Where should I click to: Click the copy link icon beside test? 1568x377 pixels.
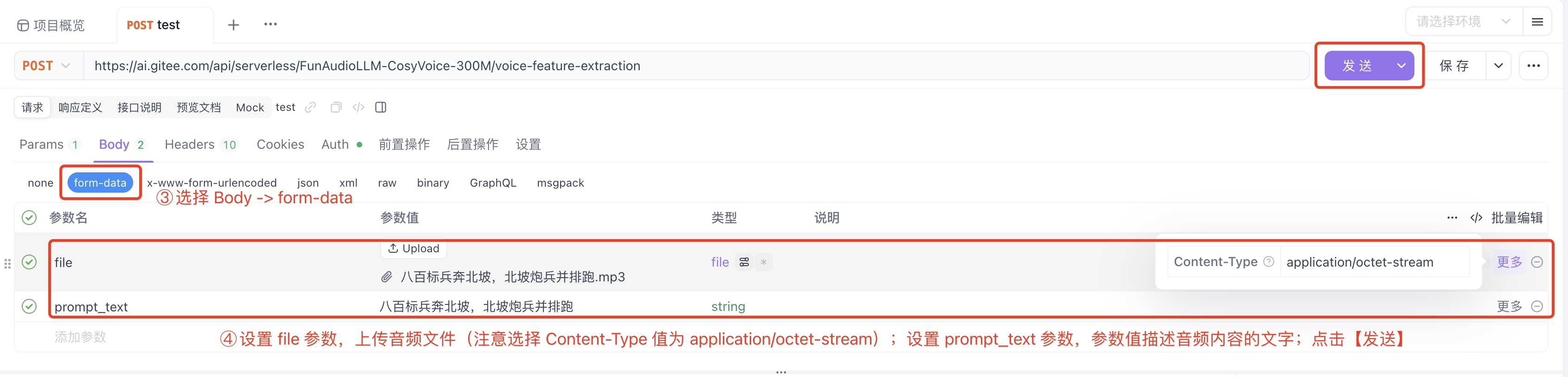[x=310, y=108]
